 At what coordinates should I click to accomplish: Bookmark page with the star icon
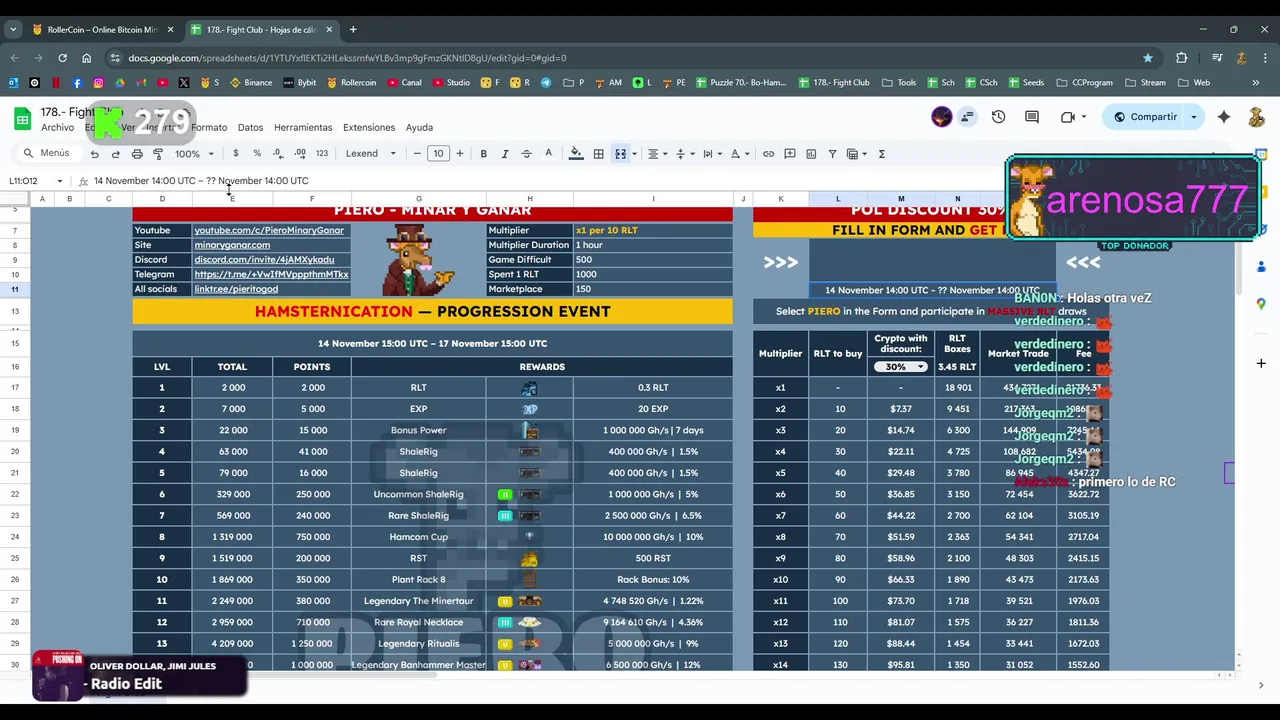1147,58
